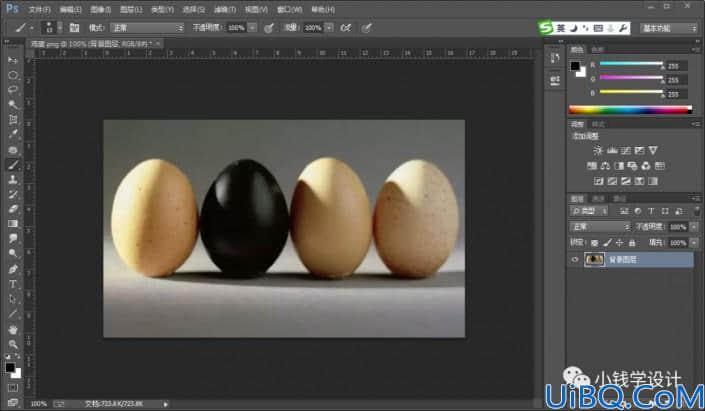Image resolution: width=705 pixels, height=411 pixels.
Task: Open brush opacity slider arrow
Action: [x=252, y=28]
